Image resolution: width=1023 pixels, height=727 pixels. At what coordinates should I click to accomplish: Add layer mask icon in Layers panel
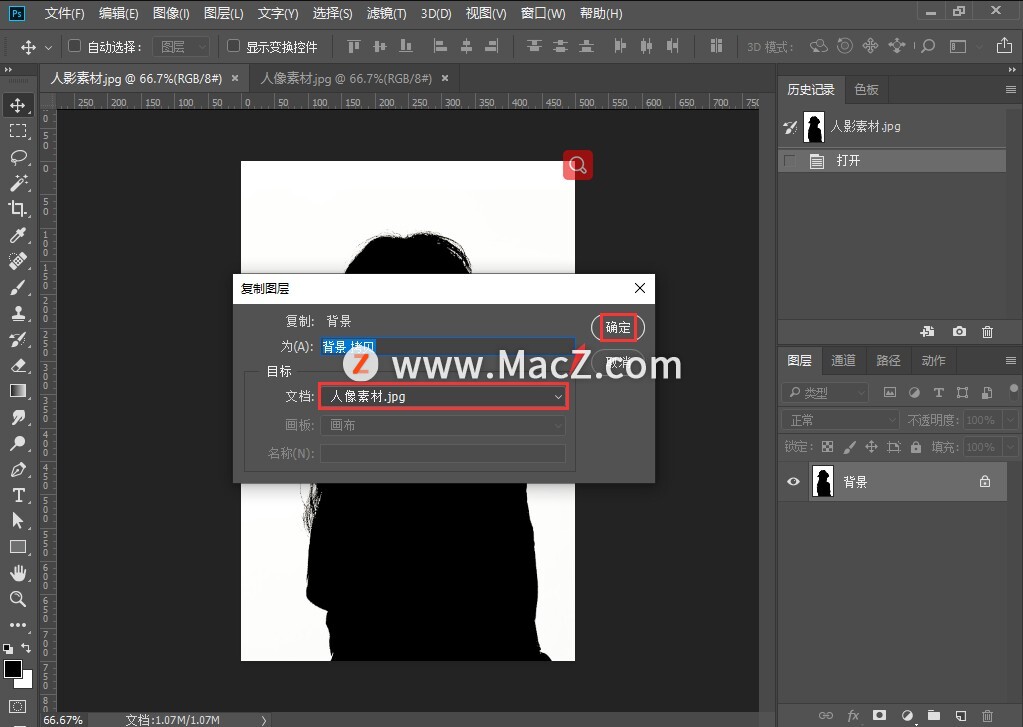tap(879, 715)
